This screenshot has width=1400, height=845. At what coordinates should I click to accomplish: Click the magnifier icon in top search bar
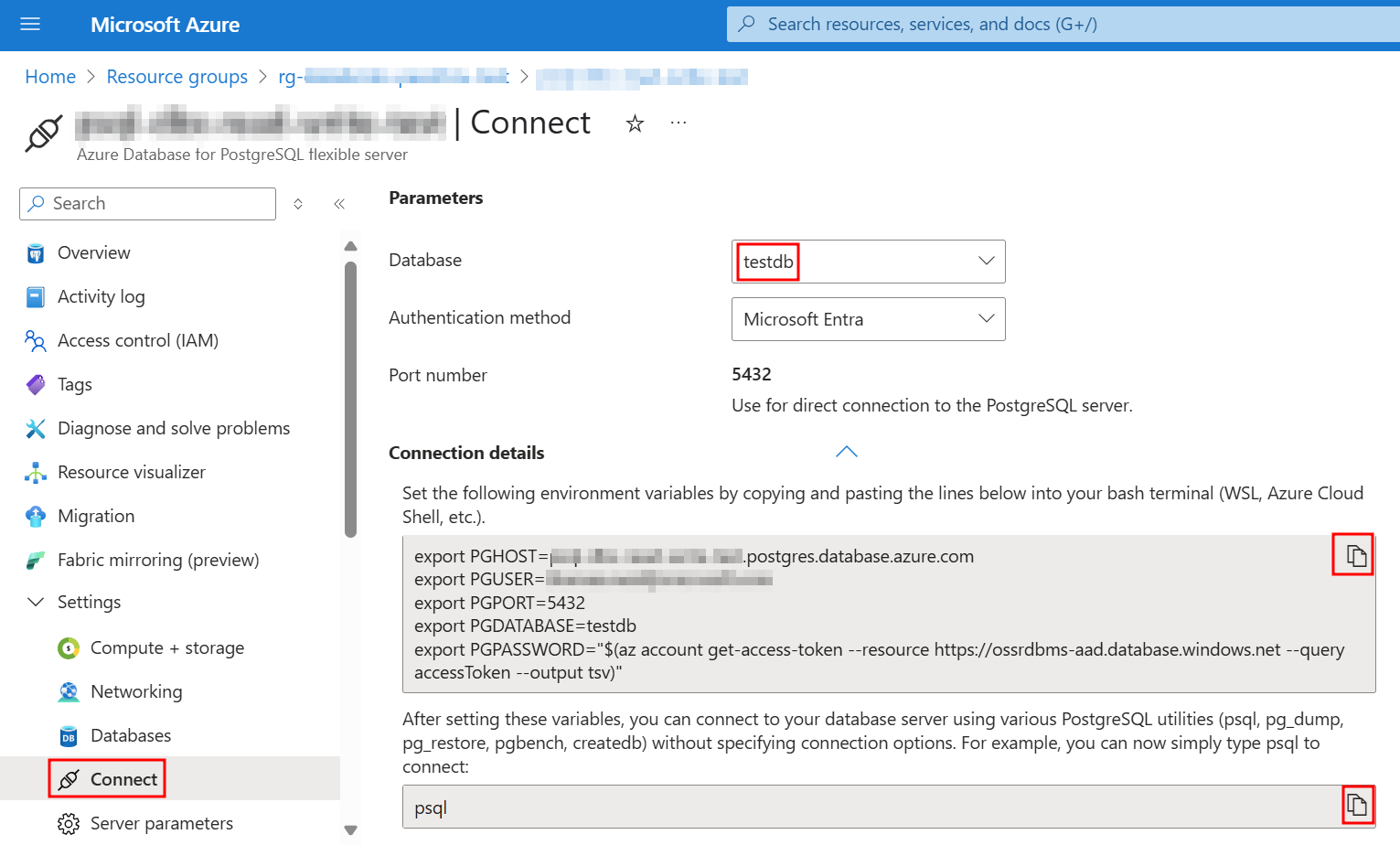pyautogui.click(x=746, y=24)
